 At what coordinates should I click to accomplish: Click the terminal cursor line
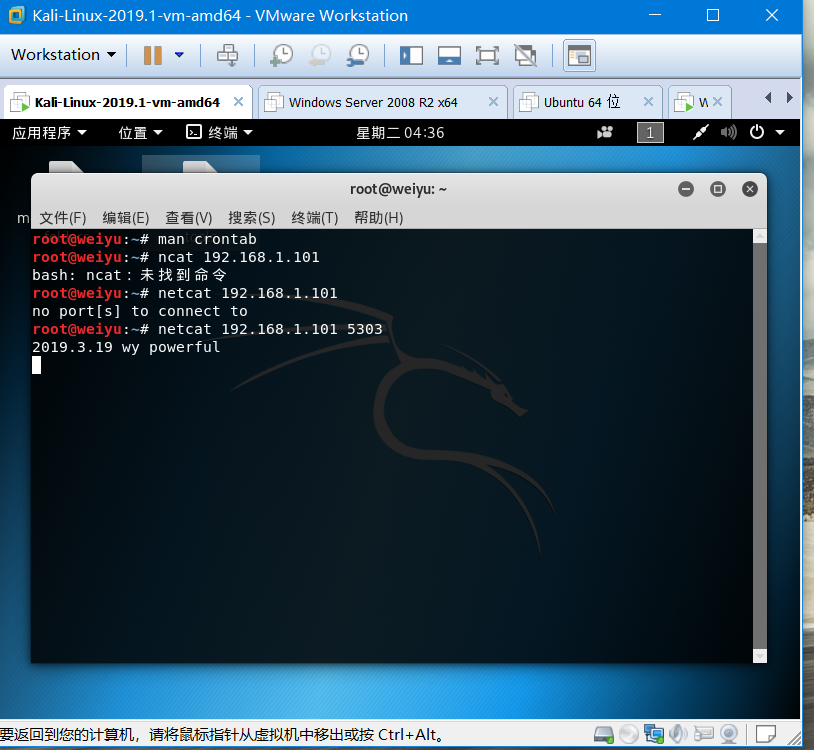click(36, 365)
